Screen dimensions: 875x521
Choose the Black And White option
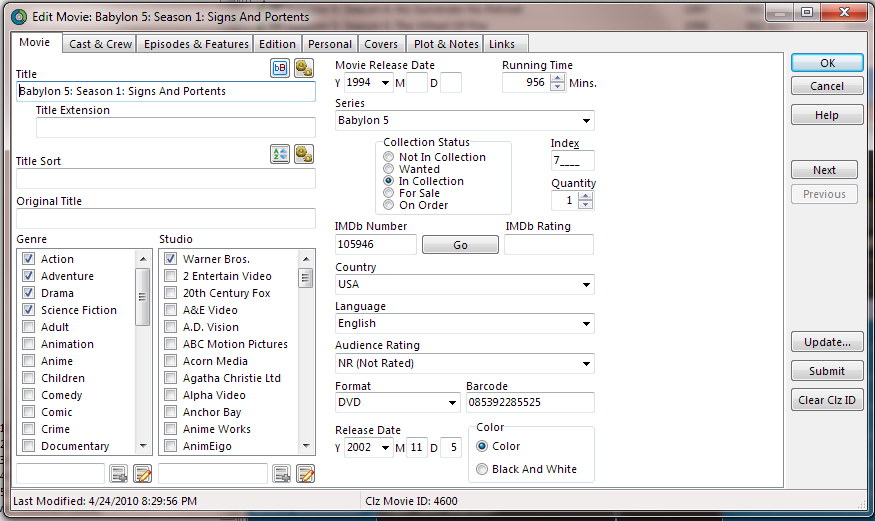(482, 469)
